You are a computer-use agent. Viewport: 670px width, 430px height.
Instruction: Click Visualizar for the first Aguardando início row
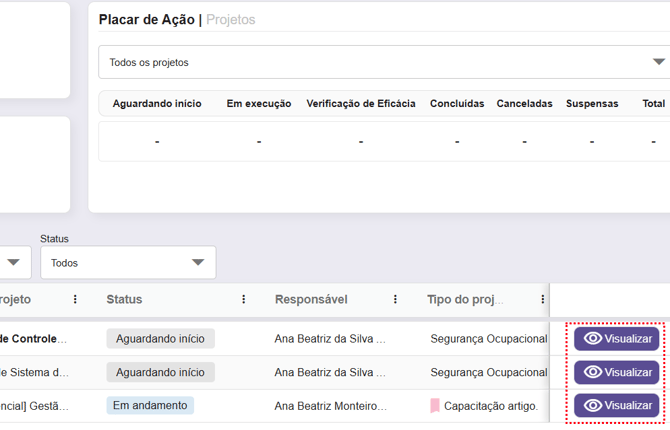617,339
